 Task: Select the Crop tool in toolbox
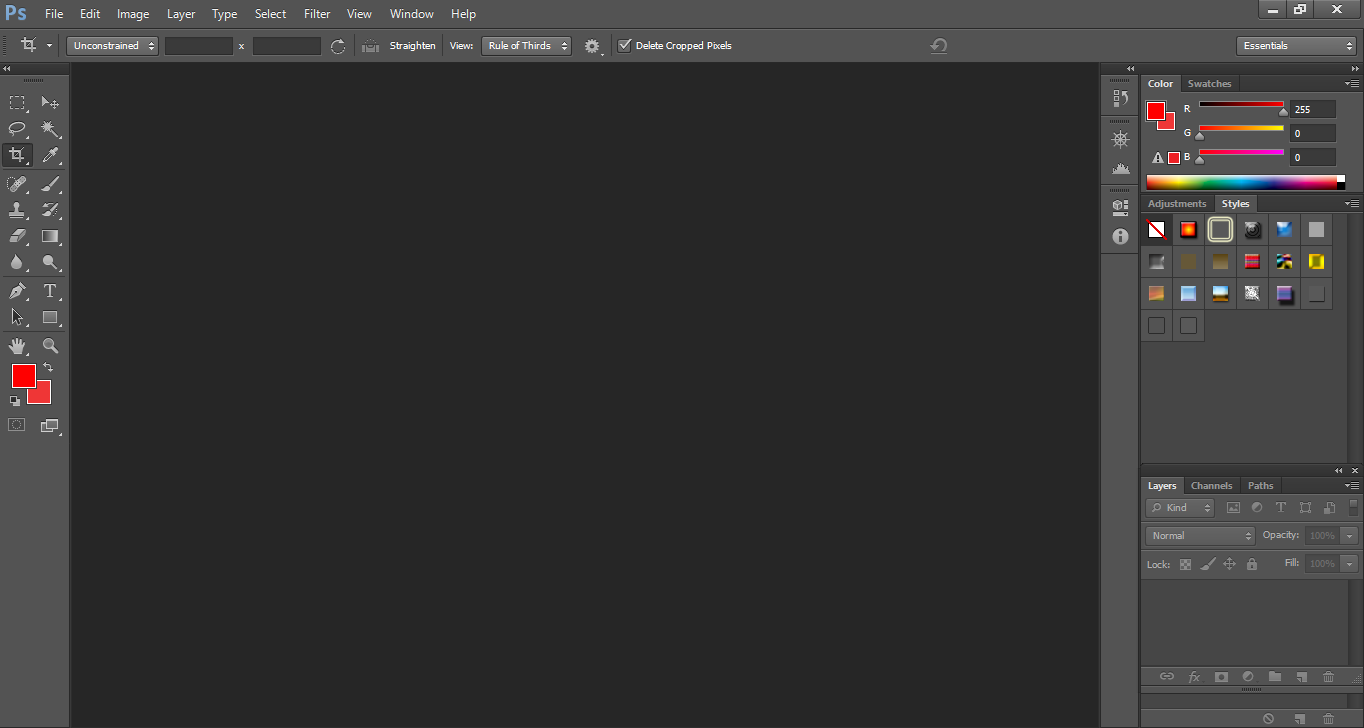[17, 155]
